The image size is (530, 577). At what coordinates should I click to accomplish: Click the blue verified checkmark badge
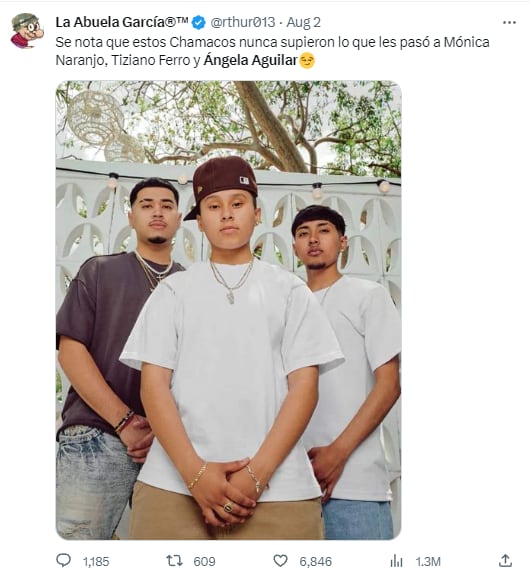point(199,22)
